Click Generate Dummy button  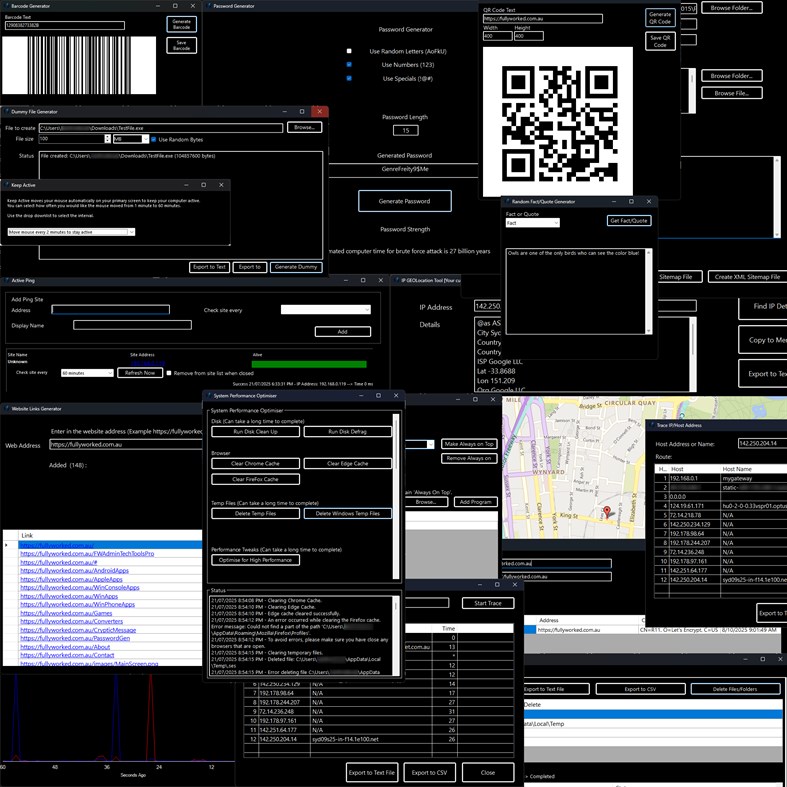point(296,267)
